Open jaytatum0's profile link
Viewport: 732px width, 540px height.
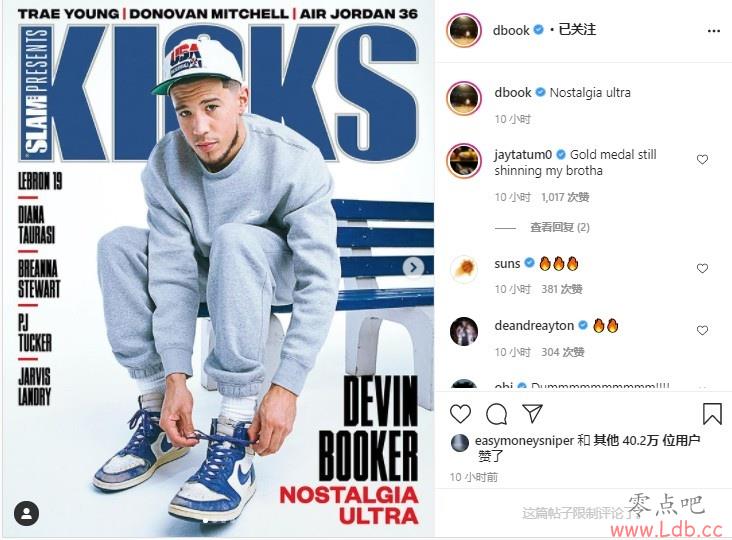point(523,154)
